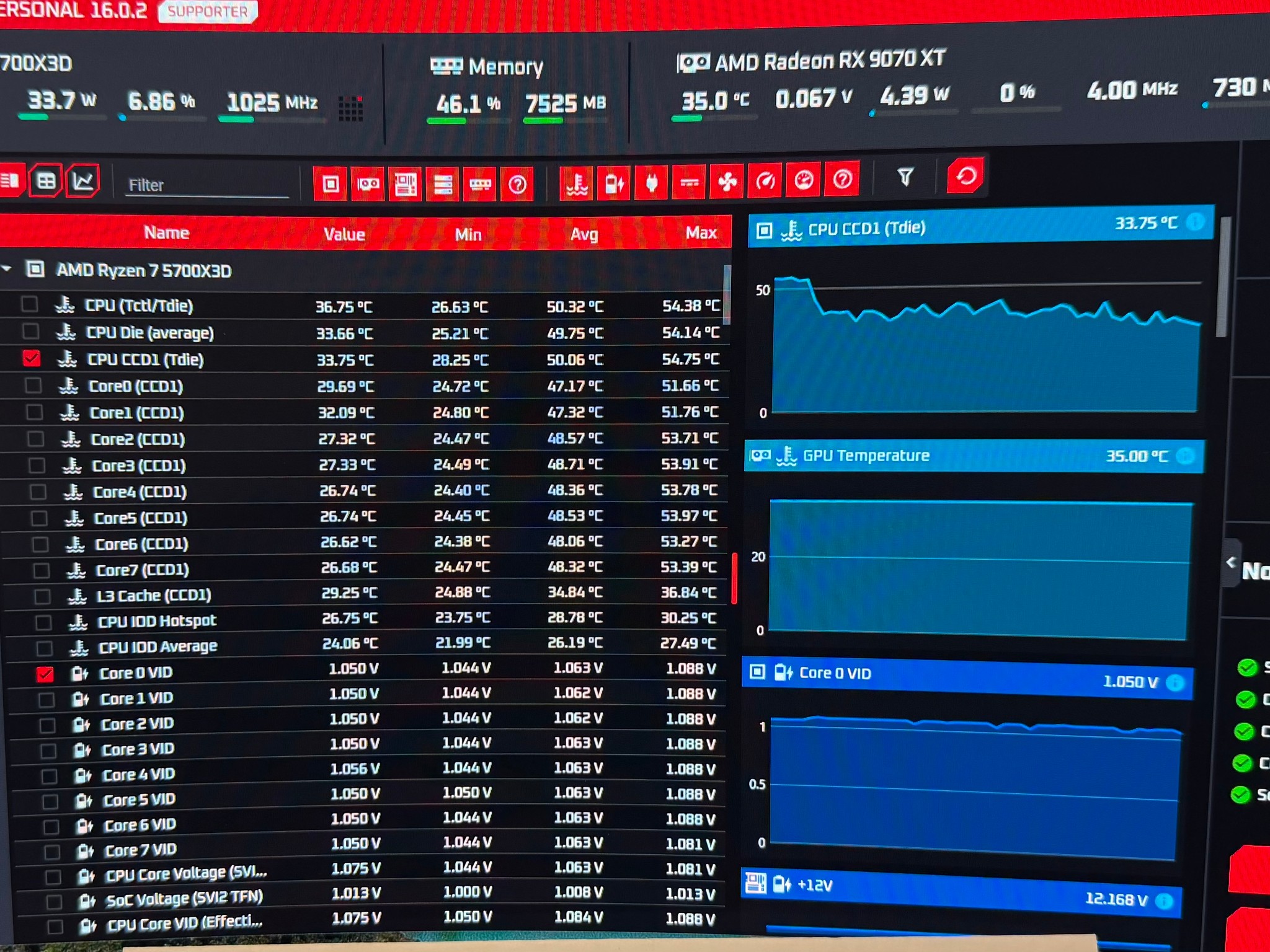Switch to the table grid view icon

(46, 180)
